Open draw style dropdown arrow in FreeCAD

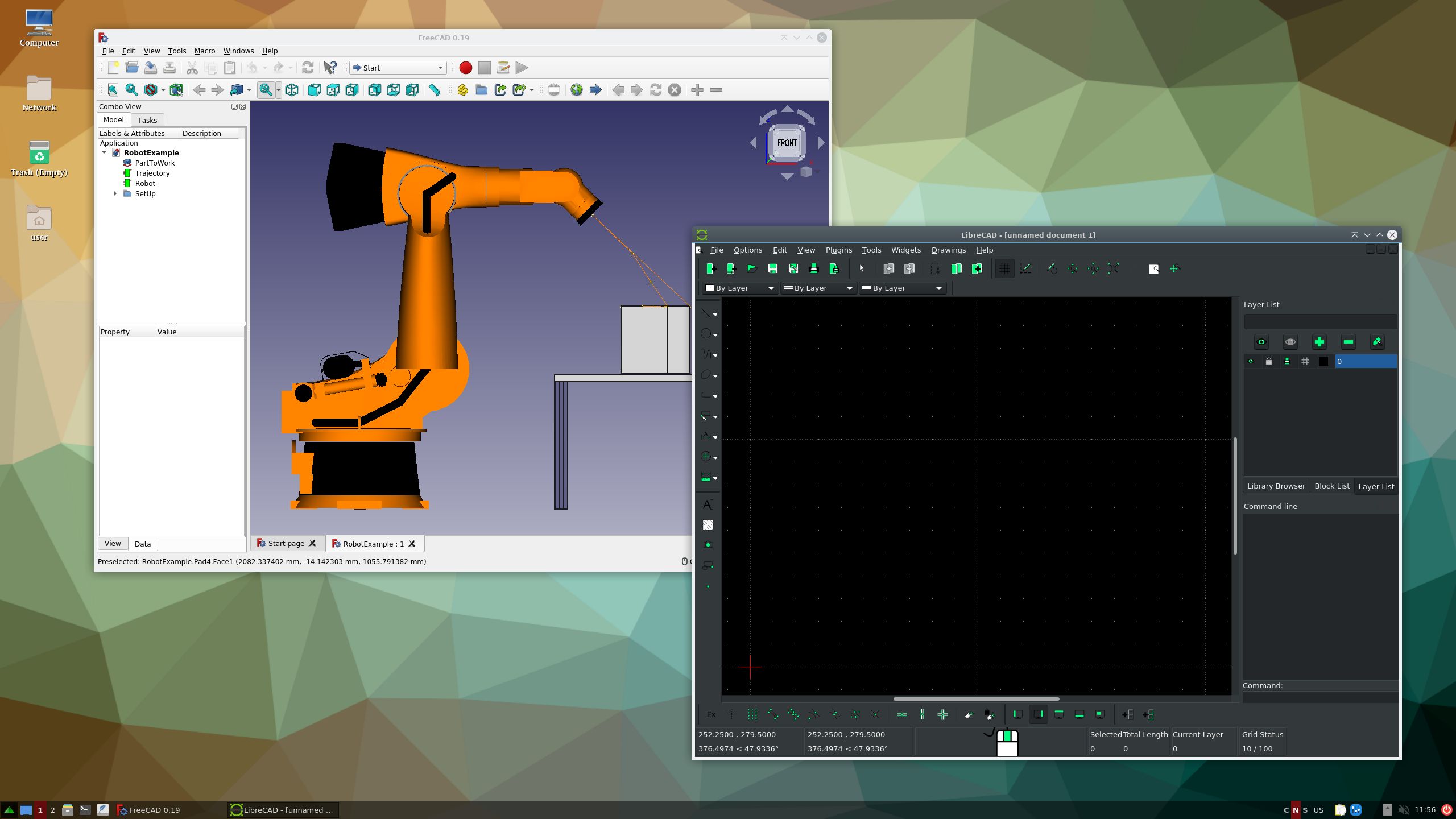click(163, 90)
